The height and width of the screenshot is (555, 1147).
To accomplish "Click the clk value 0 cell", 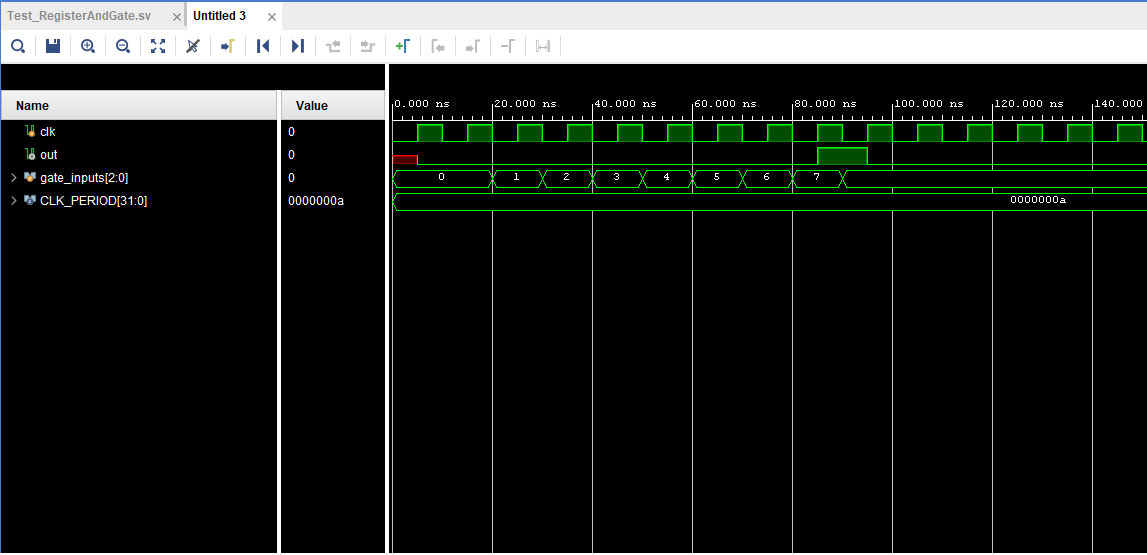I will (291, 132).
